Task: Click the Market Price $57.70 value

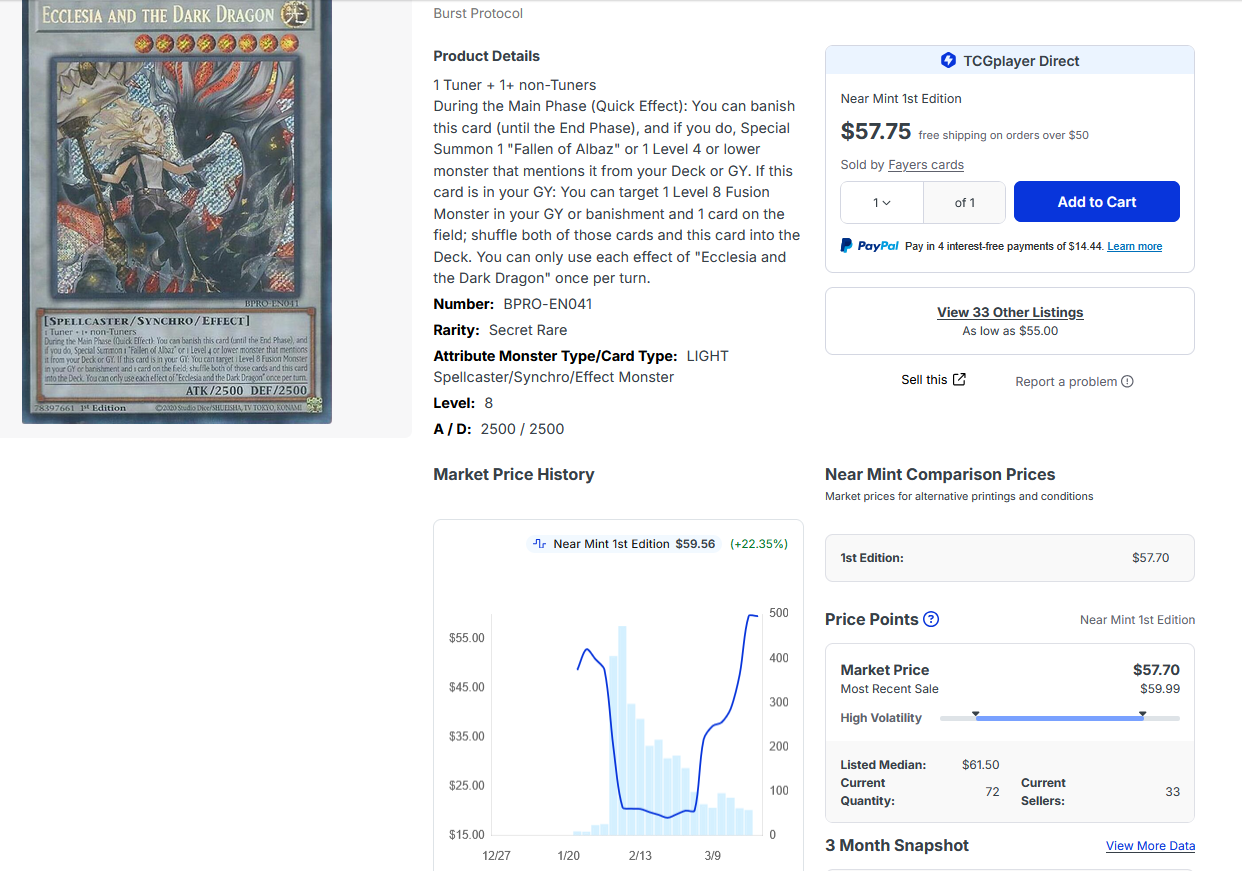Action: point(1156,670)
